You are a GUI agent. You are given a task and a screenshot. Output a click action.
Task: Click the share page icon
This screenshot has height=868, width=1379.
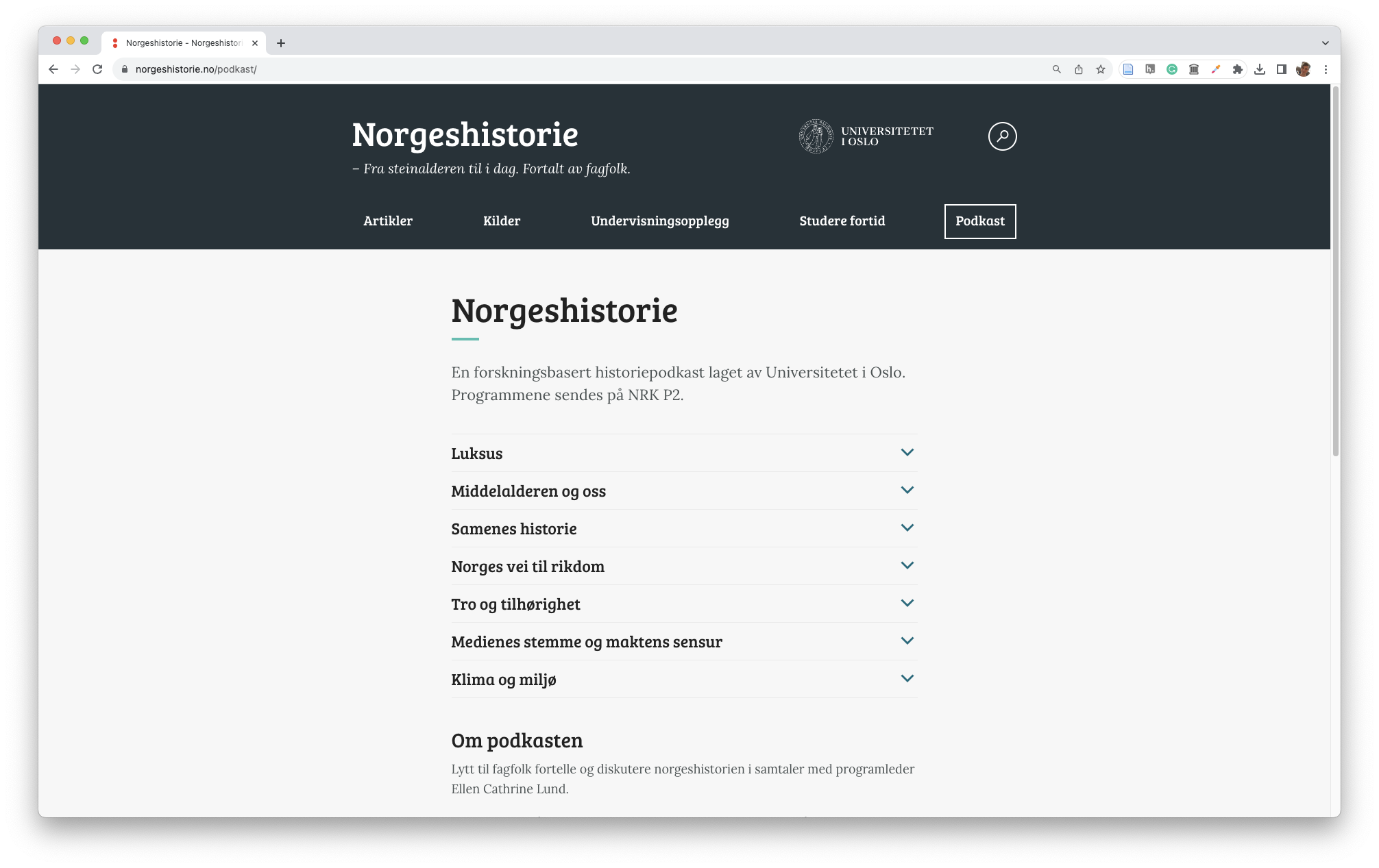point(1078,69)
